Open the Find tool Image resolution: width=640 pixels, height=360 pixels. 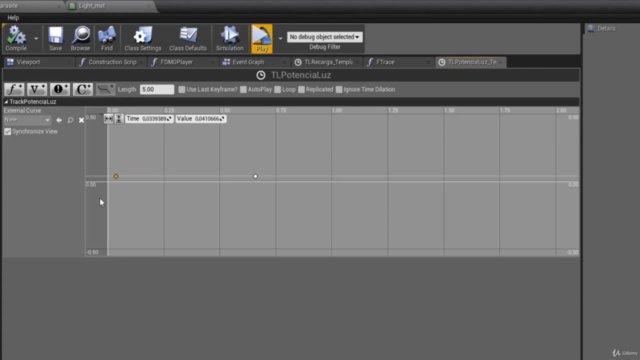(x=107, y=38)
